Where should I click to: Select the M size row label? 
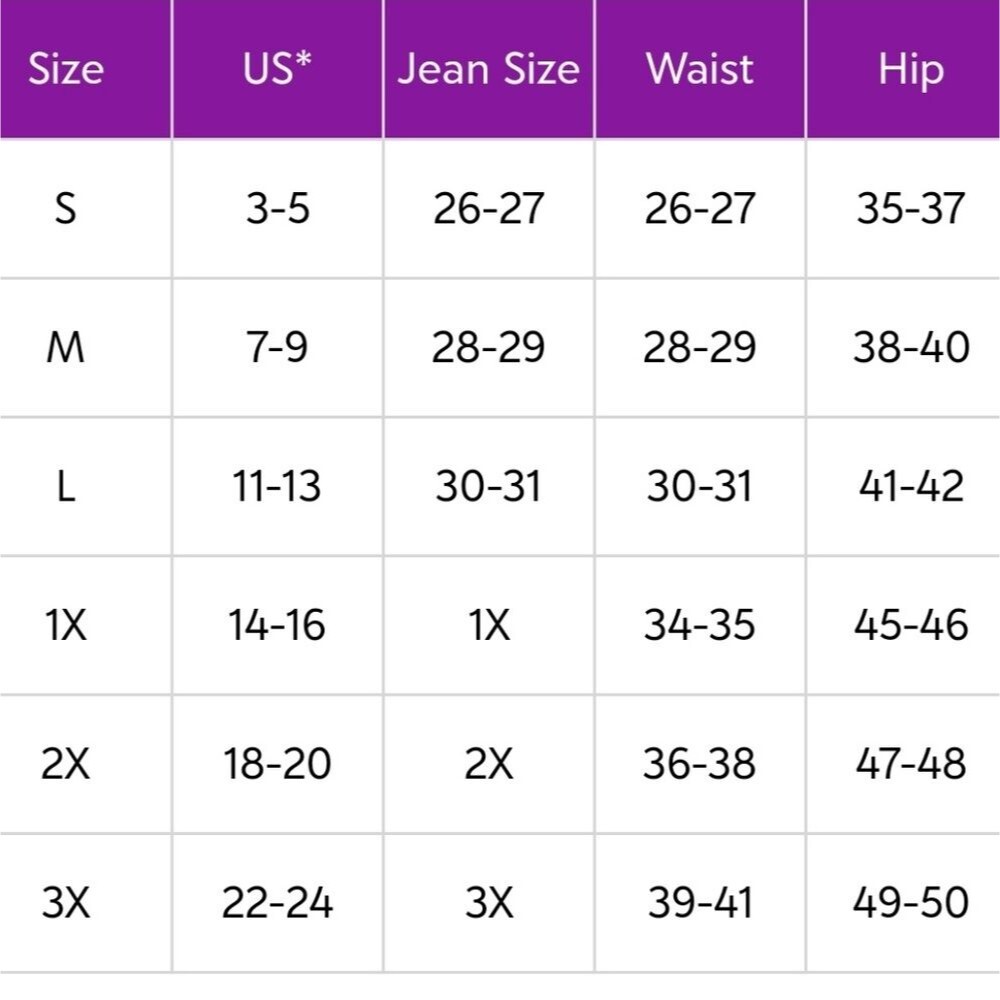coord(66,347)
